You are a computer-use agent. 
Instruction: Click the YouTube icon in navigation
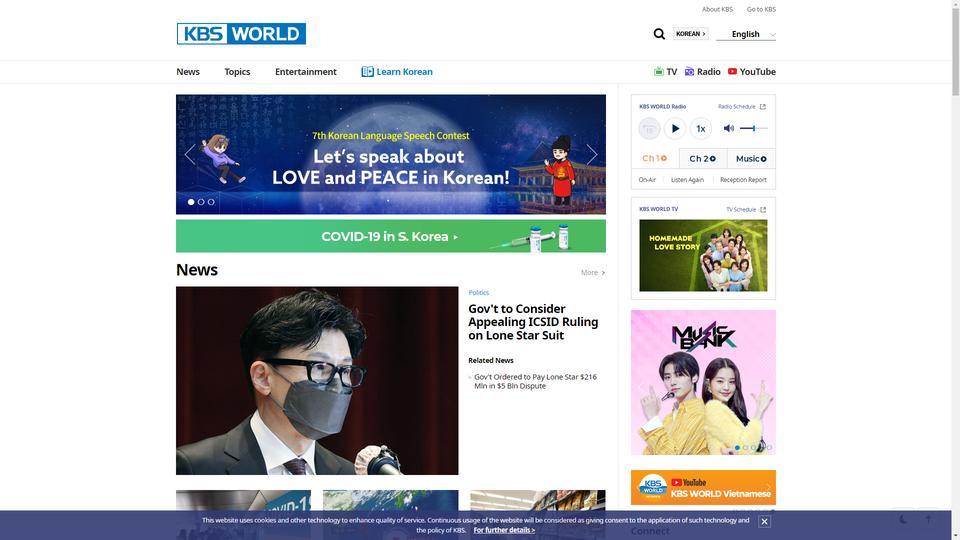coord(732,71)
